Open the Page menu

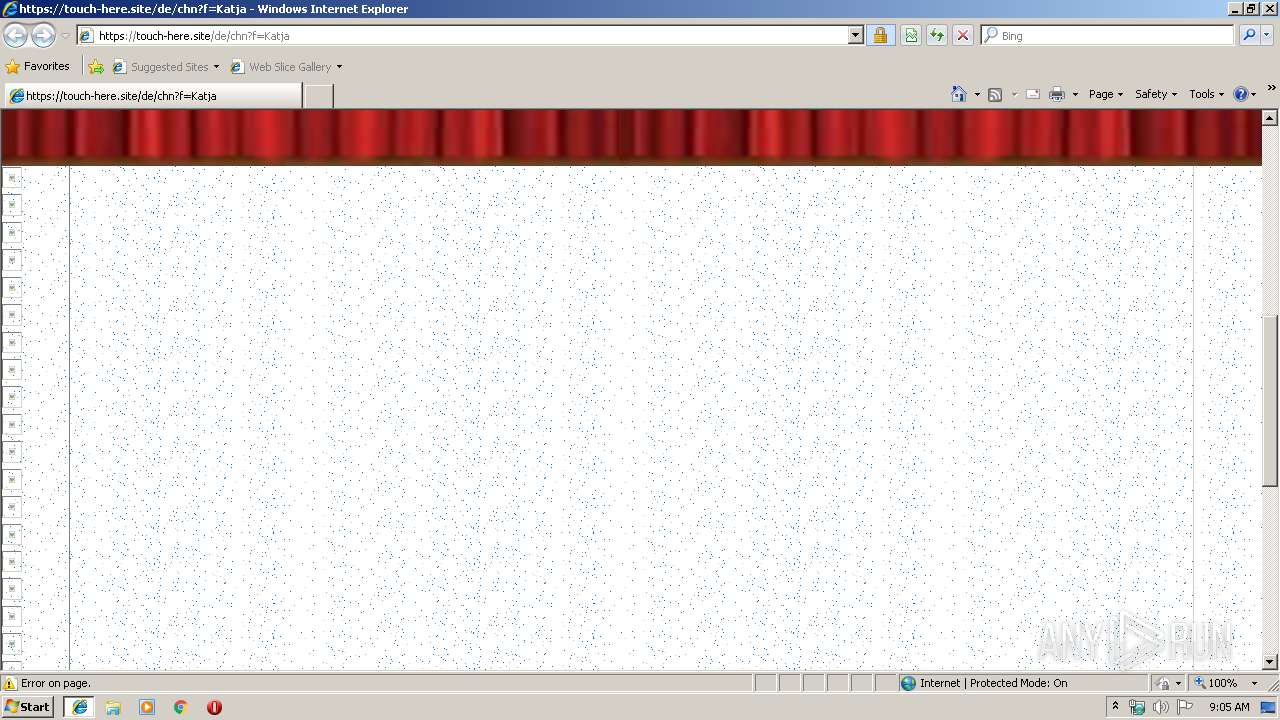pyautogui.click(x=1106, y=94)
